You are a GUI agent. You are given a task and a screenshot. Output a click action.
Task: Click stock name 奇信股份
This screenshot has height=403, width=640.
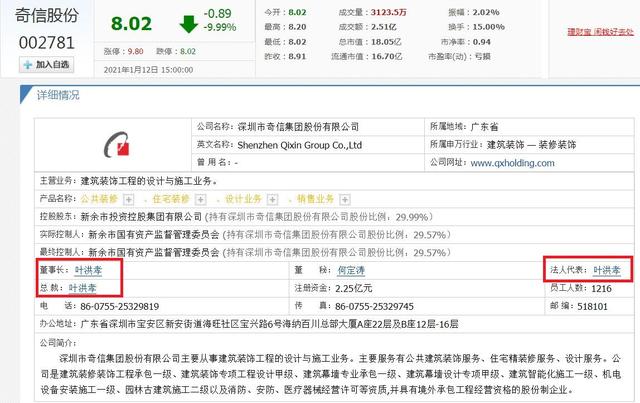click(x=47, y=16)
